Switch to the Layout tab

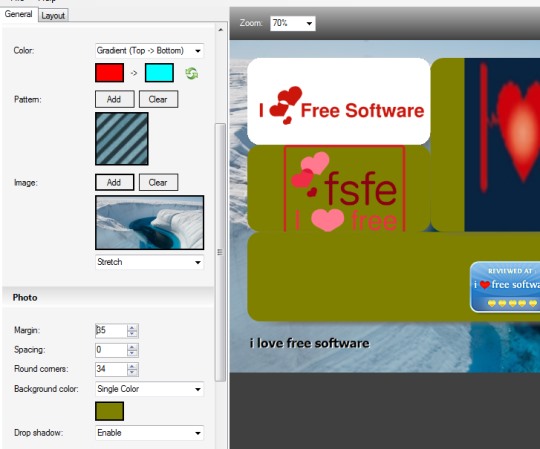pyautogui.click(x=53, y=16)
